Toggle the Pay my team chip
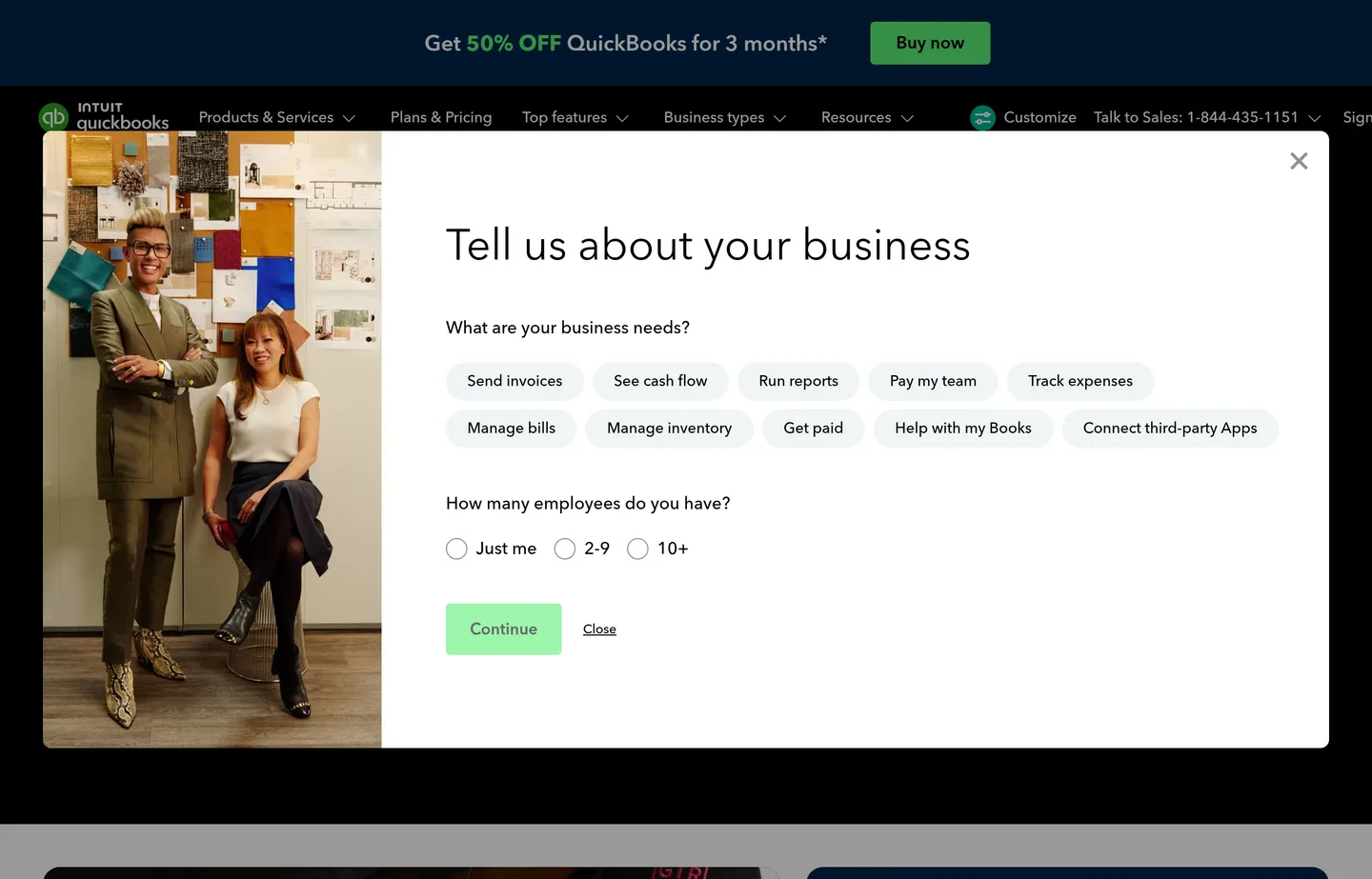 point(933,381)
